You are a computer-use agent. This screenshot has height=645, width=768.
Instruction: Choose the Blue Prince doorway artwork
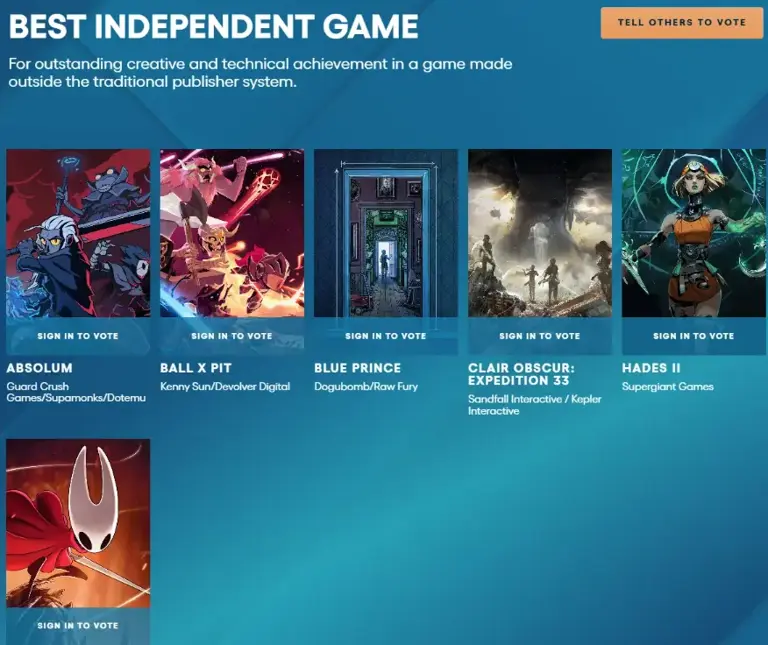coord(386,233)
